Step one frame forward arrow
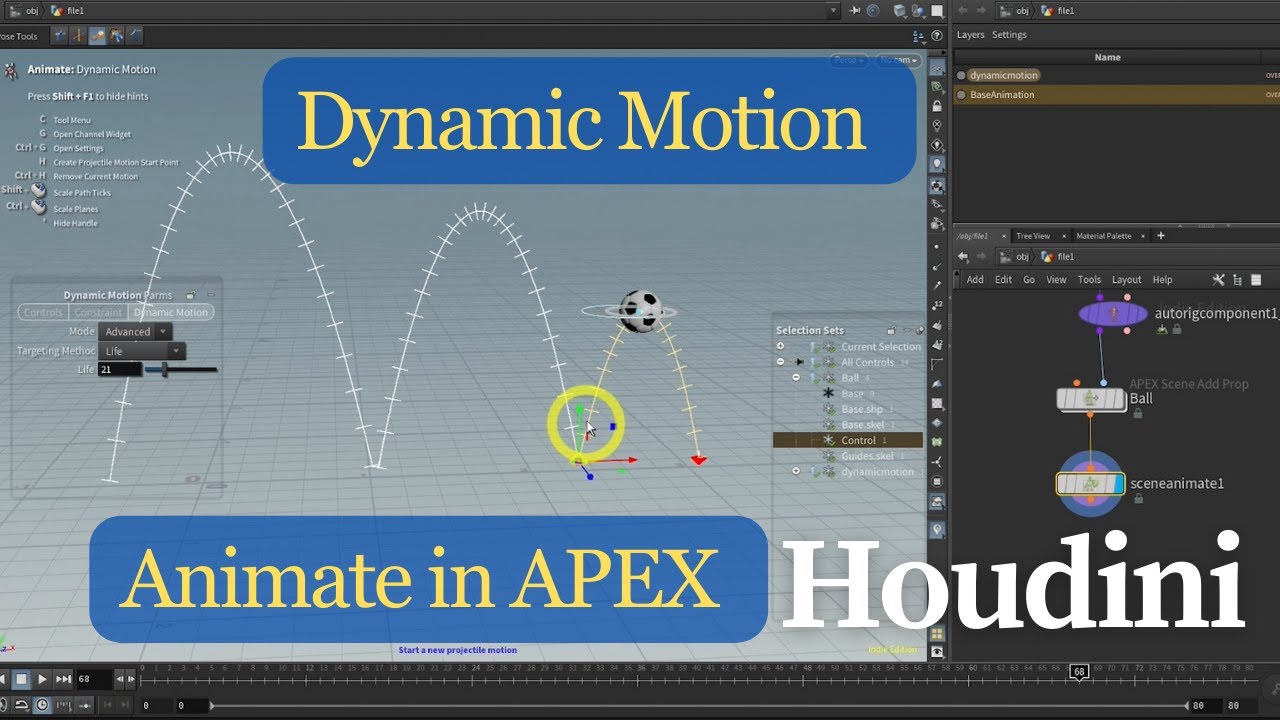Screen dimensions: 1280x720 pos(130,679)
